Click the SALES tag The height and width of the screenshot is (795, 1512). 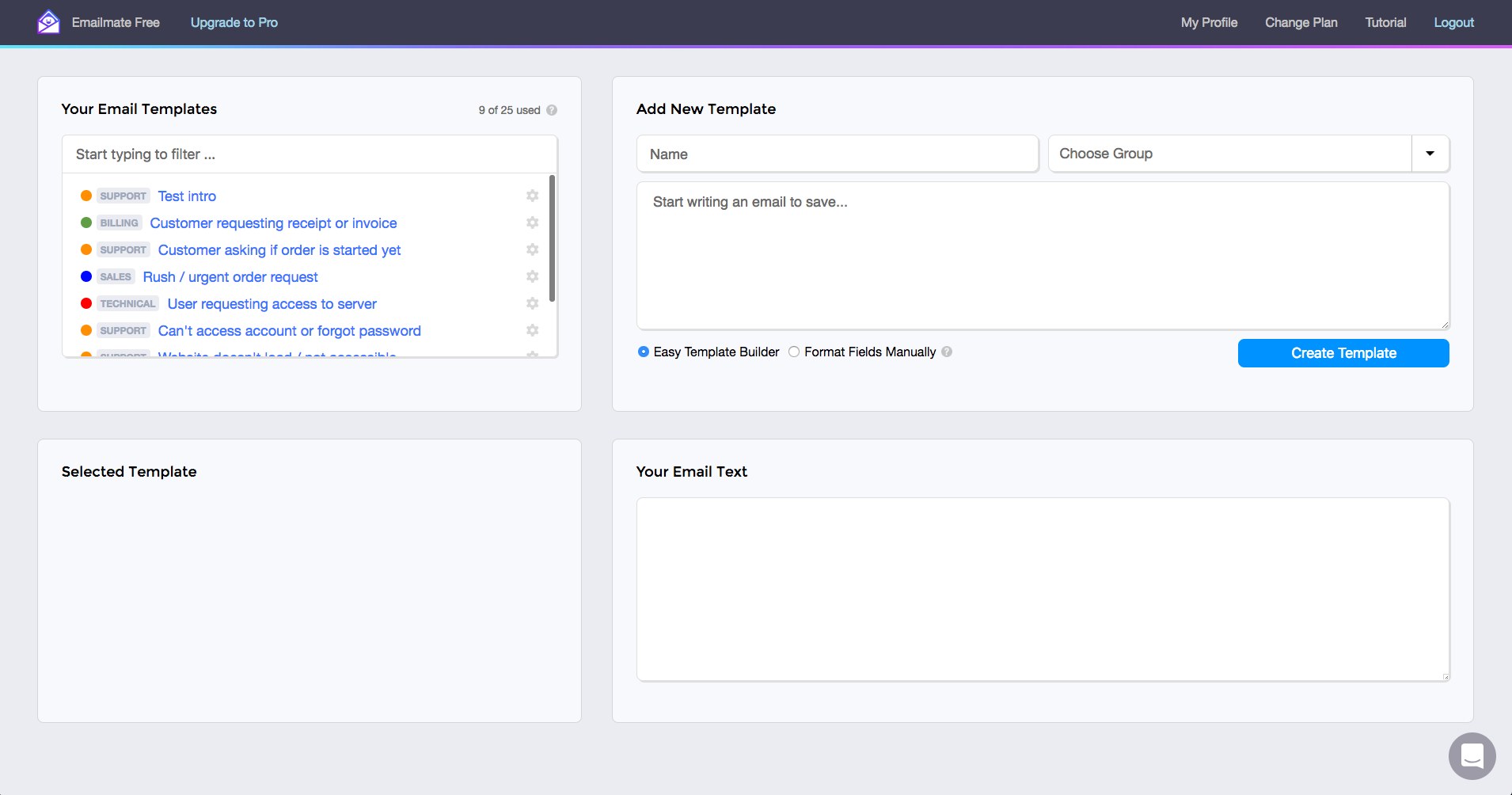tap(116, 276)
